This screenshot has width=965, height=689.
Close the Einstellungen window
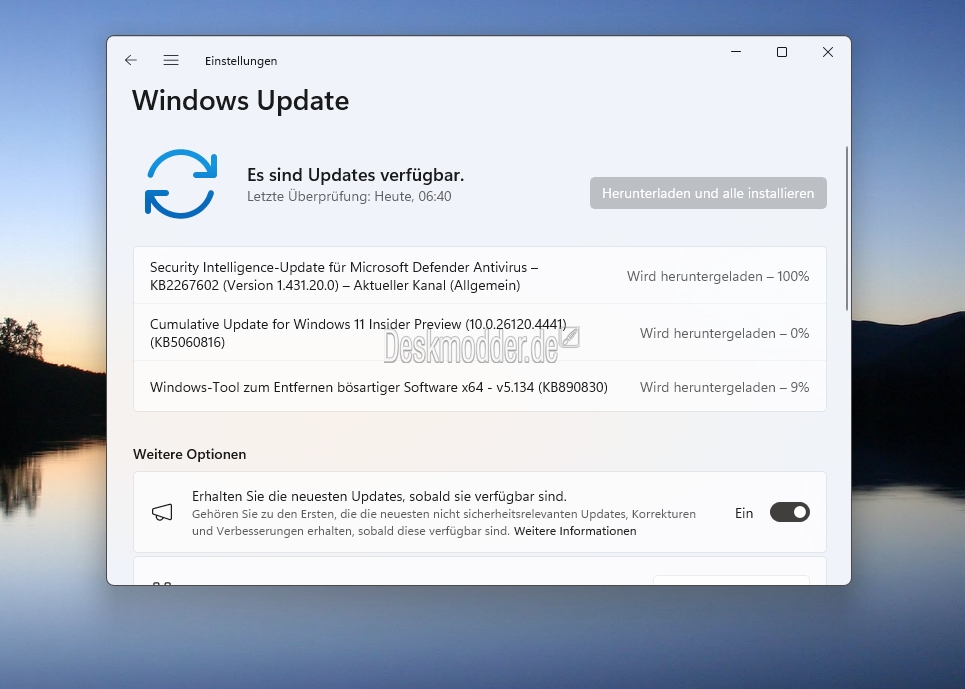[x=828, y=52]
